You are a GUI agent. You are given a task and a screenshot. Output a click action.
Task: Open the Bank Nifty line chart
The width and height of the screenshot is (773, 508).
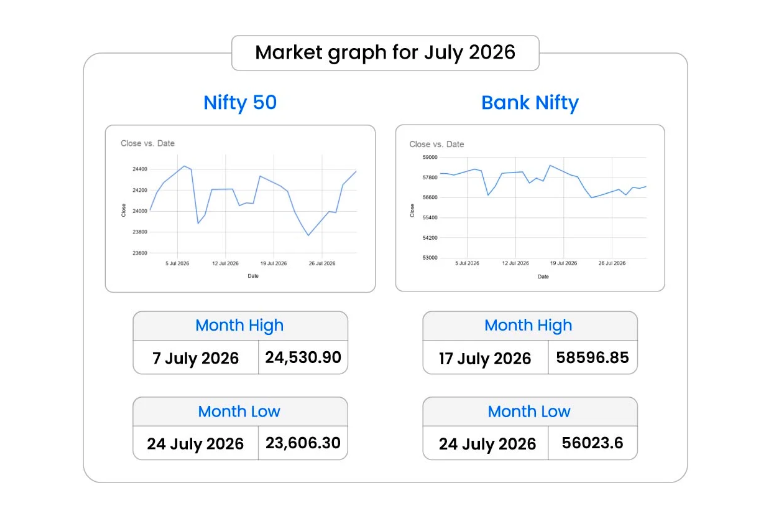(530, 208)
